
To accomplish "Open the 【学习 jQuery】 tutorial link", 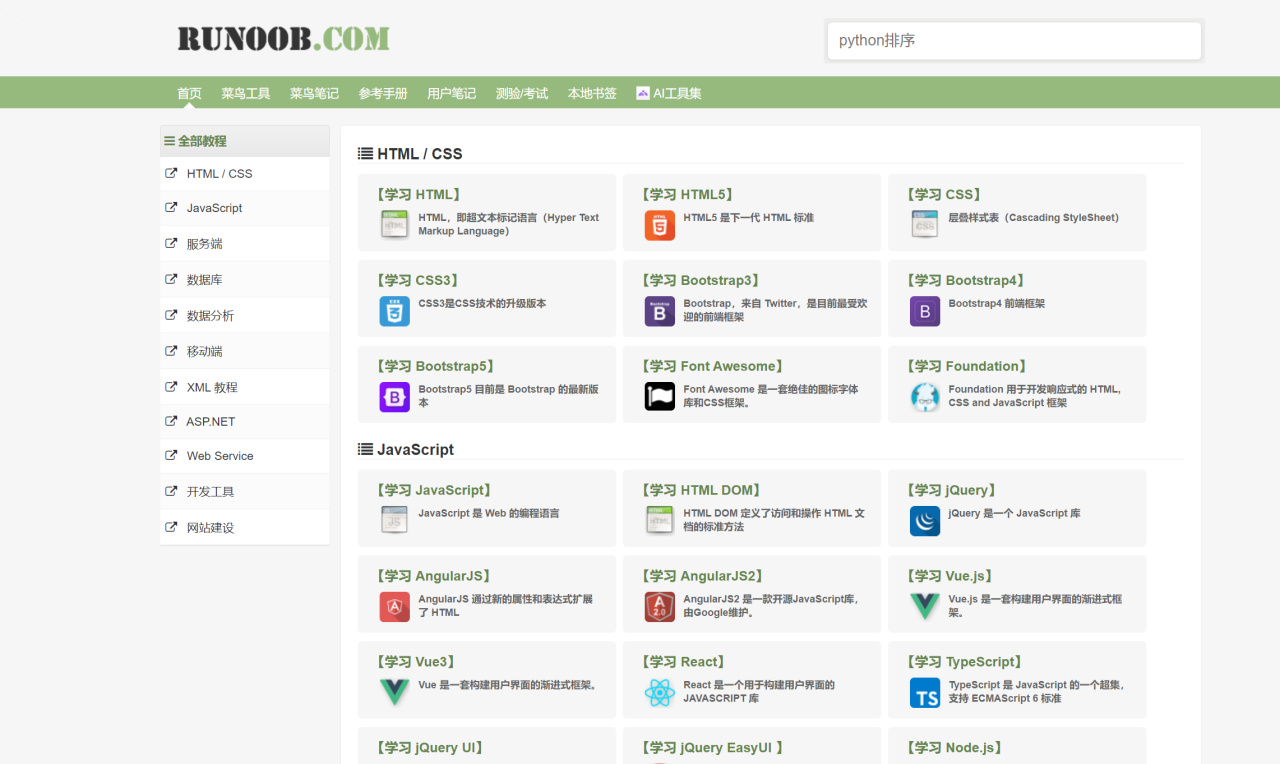I will 952,491.
